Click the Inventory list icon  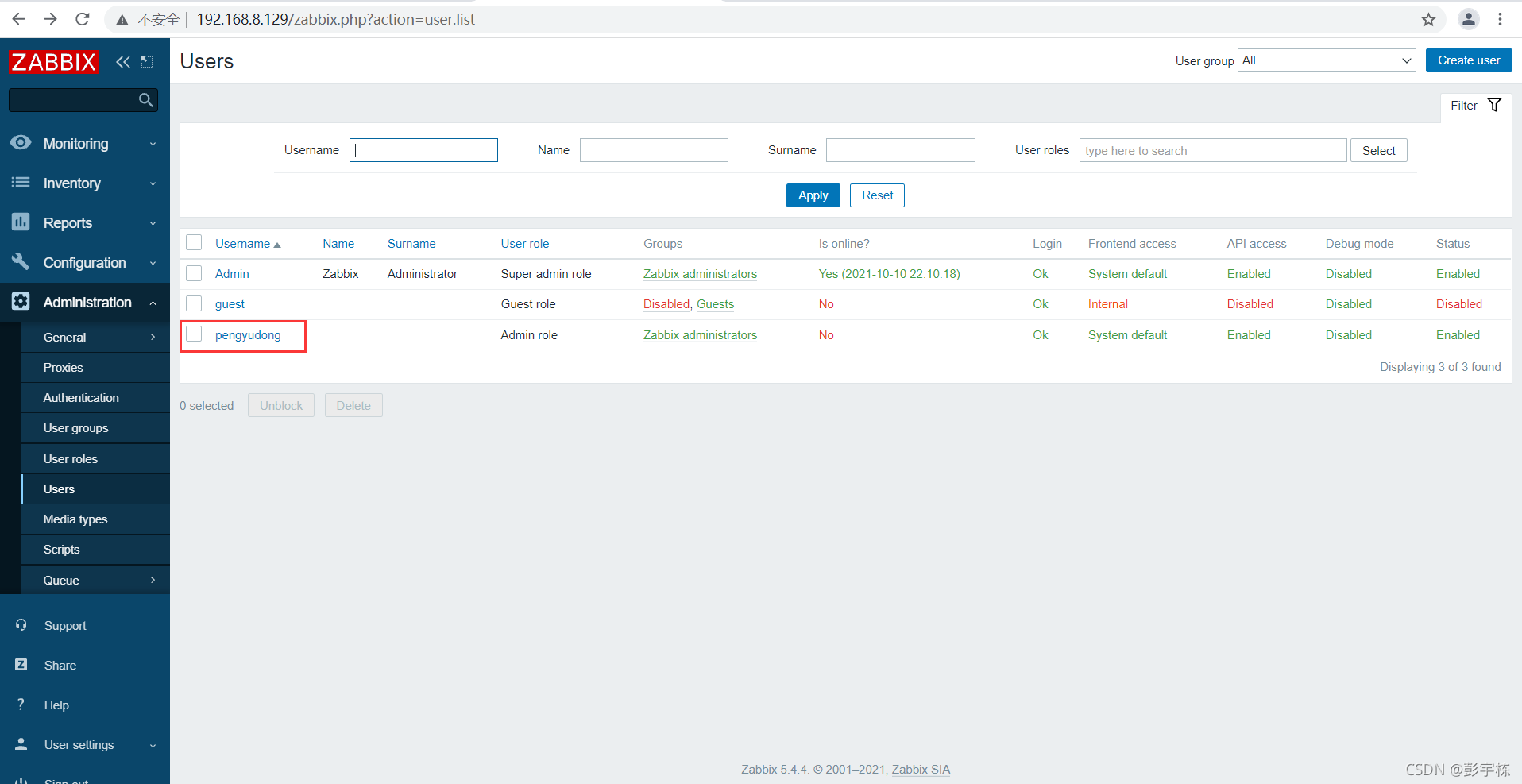pos(21,183)
